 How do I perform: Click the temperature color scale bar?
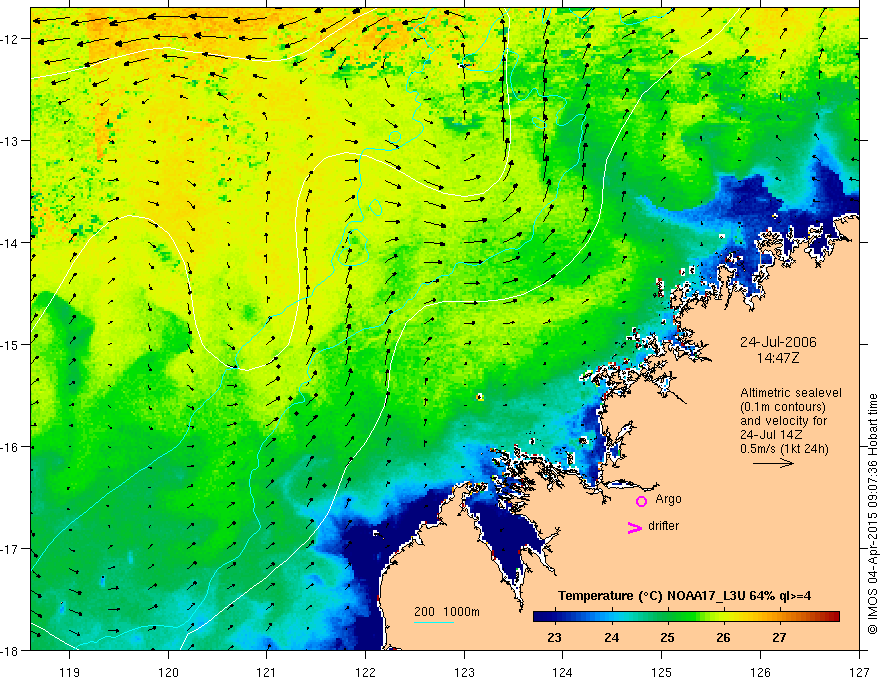[686, 616]
